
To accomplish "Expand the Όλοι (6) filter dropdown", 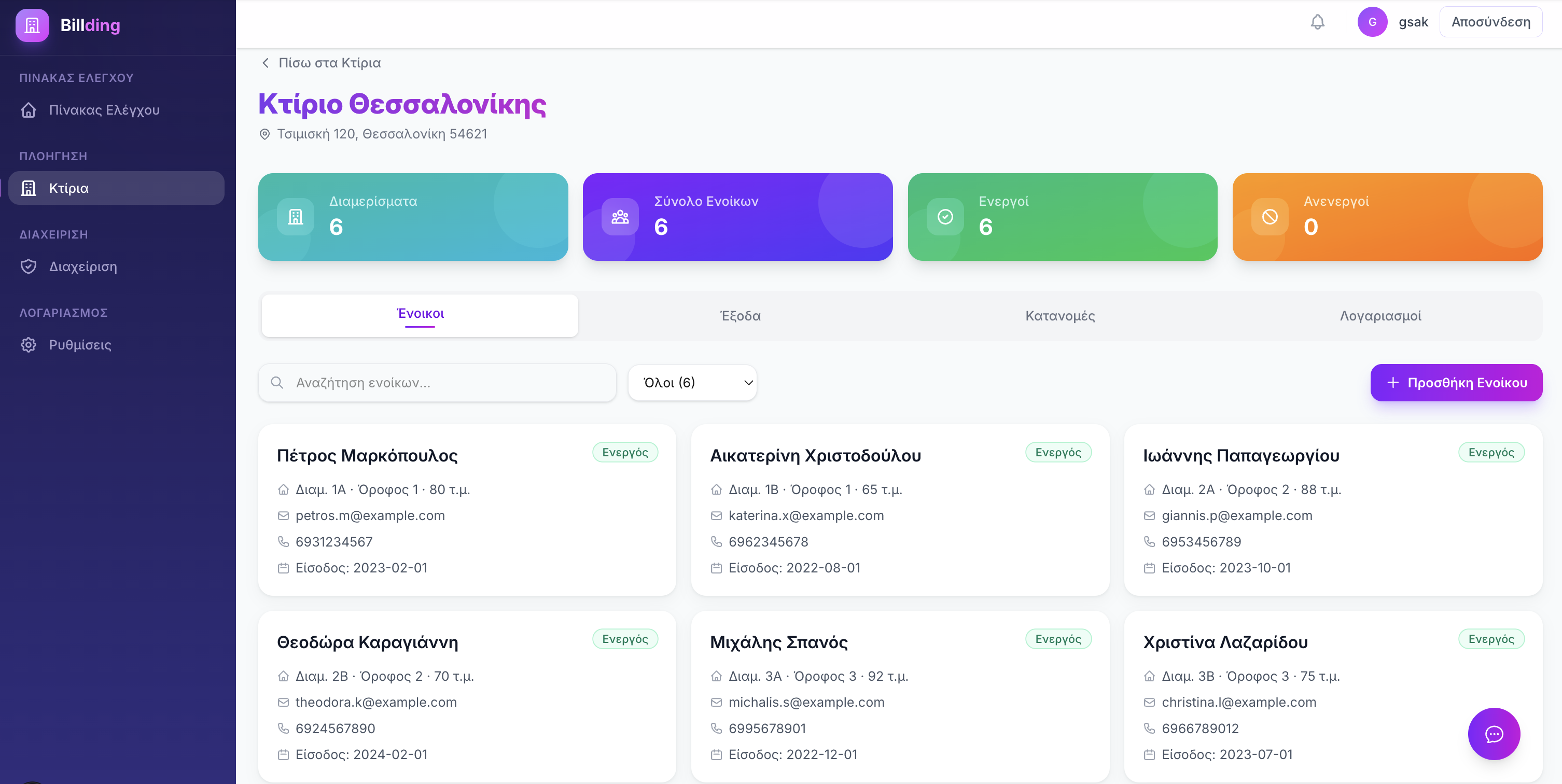I will pyautogui.click(x=692, y=383).
